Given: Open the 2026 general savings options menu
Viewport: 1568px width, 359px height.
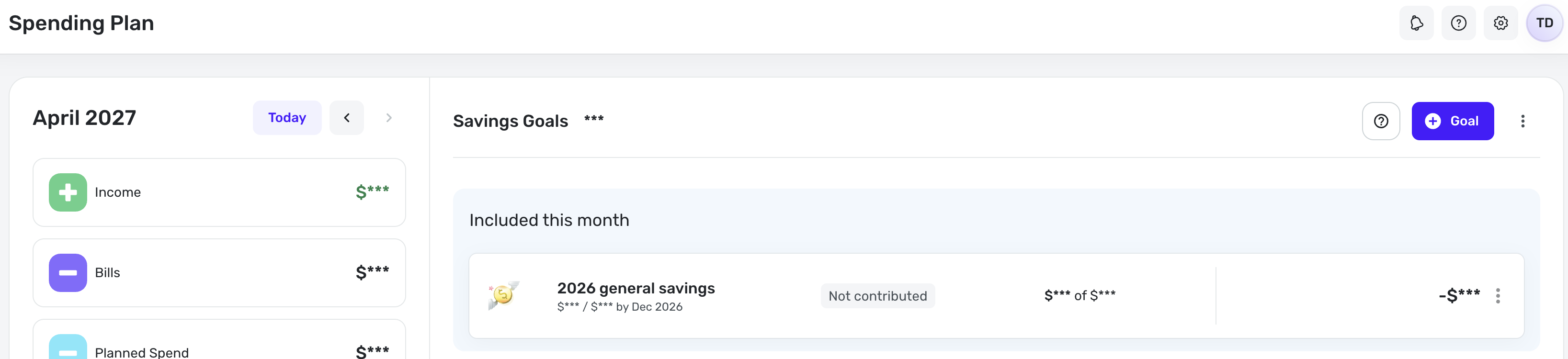Looking at the screenshot, I should 1498,296.
